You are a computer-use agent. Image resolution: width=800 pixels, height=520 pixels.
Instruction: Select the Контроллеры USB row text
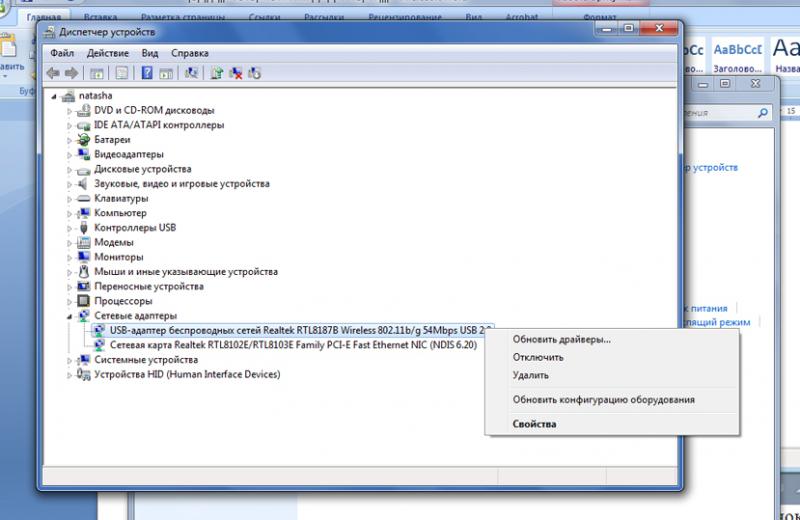(x=135, y=228)
